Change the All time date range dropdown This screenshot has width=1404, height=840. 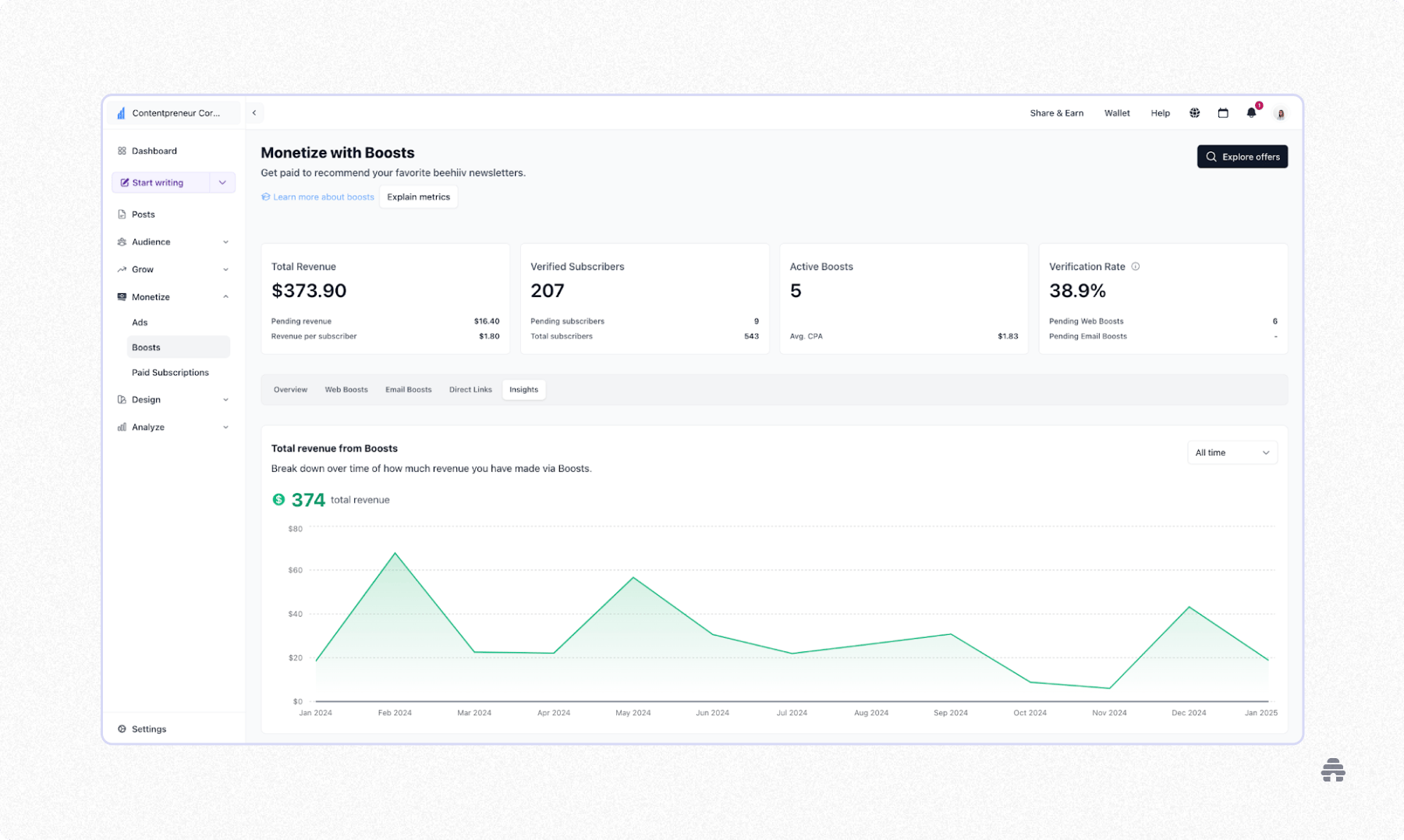(1232, 452)
